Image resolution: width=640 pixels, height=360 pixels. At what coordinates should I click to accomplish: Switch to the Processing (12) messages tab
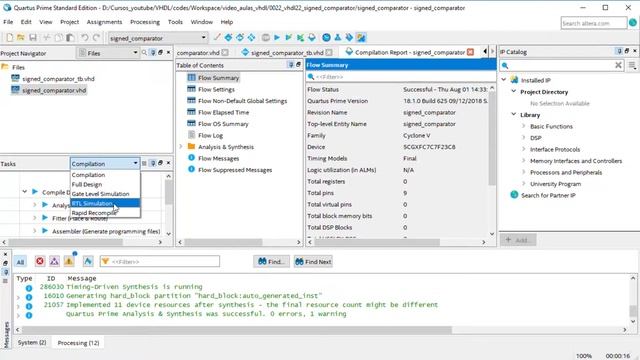tap(78, 343)
